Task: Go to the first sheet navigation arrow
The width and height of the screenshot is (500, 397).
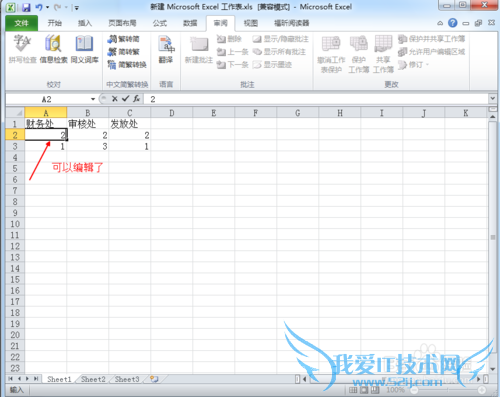Action: (x=11, y=379)
